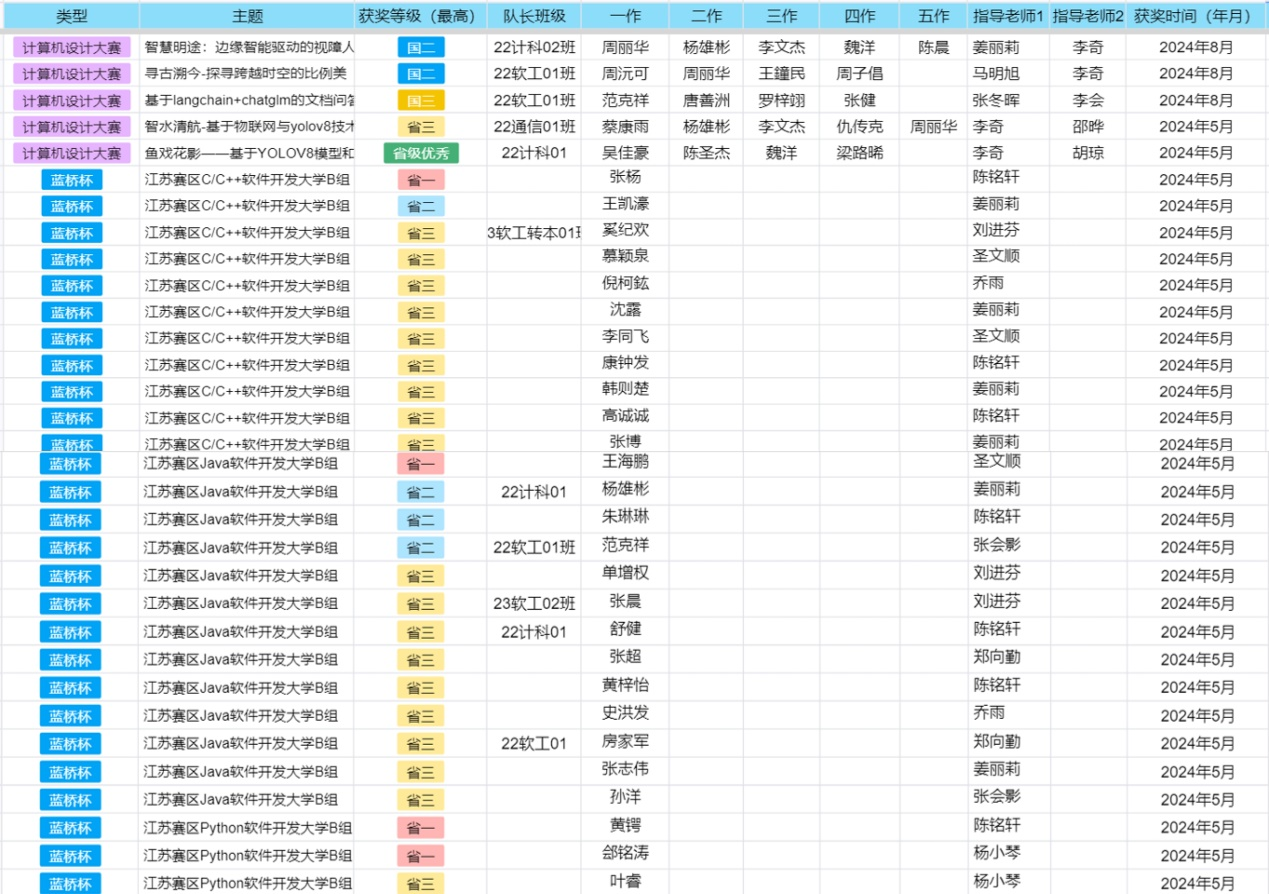Select the cell '周子倡'
Image resolution: width=1269 pixels, height=894 pixels.
point(859,73)
